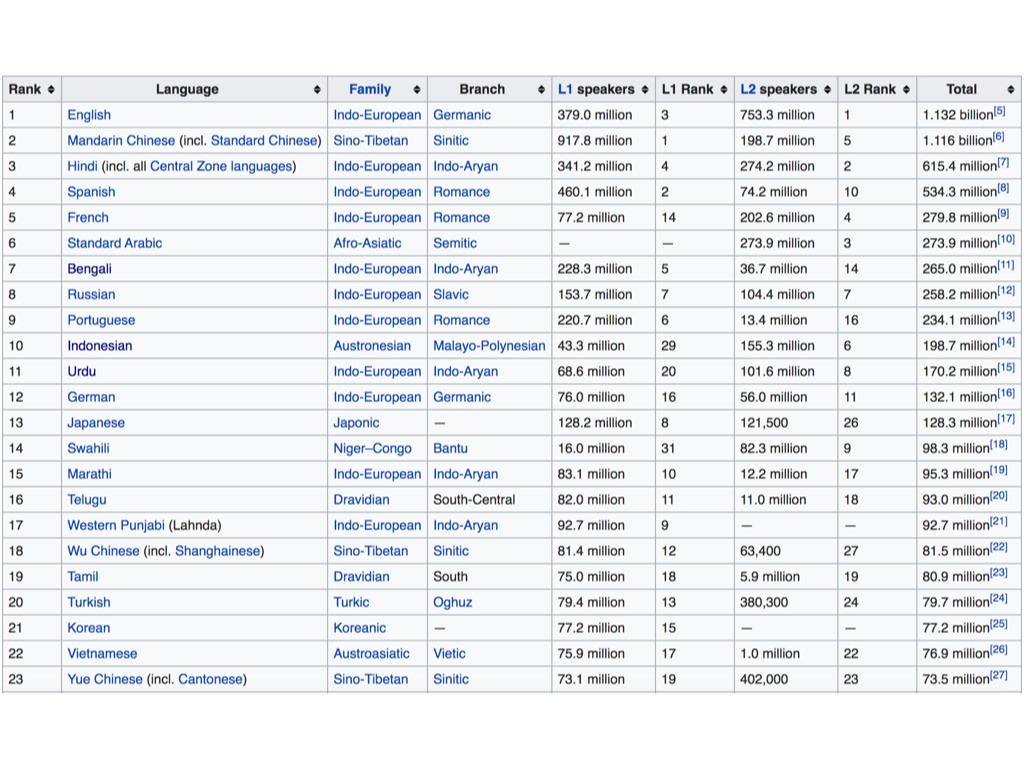The height and width of the screenshot is (768, 1024).
Task: Open the Swahili language link
Action: (88, 448)
